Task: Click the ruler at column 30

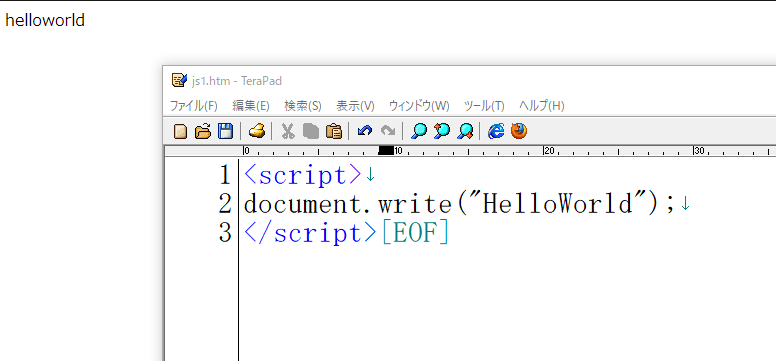Action: (x=699, y=151)
